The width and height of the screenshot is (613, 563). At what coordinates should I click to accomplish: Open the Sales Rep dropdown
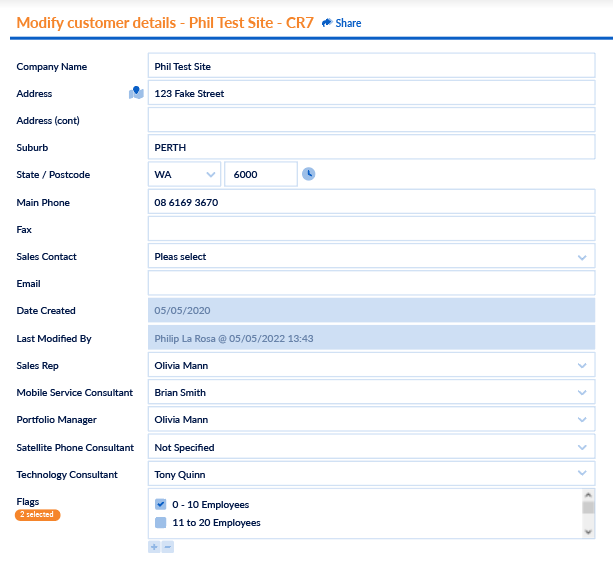371,365
